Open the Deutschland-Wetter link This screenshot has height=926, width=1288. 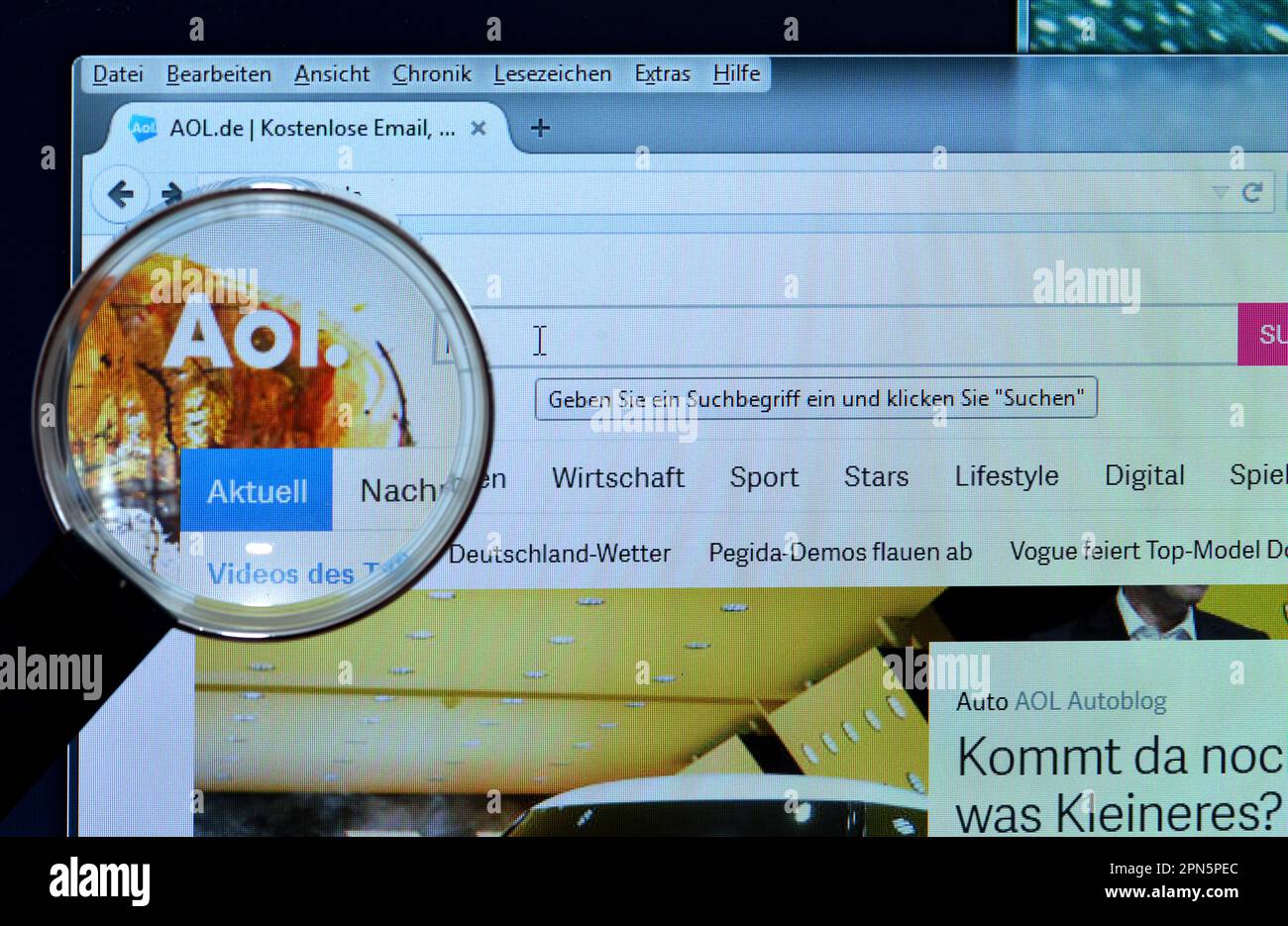(560, 554)
